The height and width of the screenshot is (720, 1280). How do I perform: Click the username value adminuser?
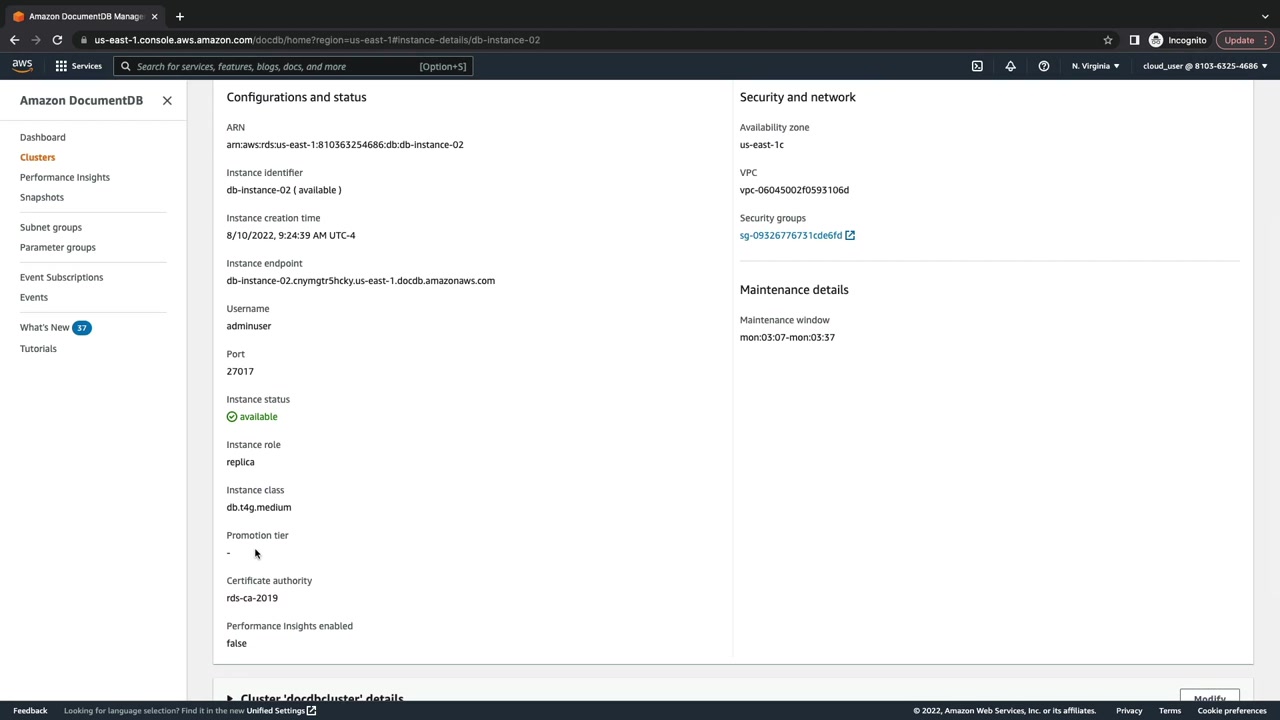(x=249, y=326)
